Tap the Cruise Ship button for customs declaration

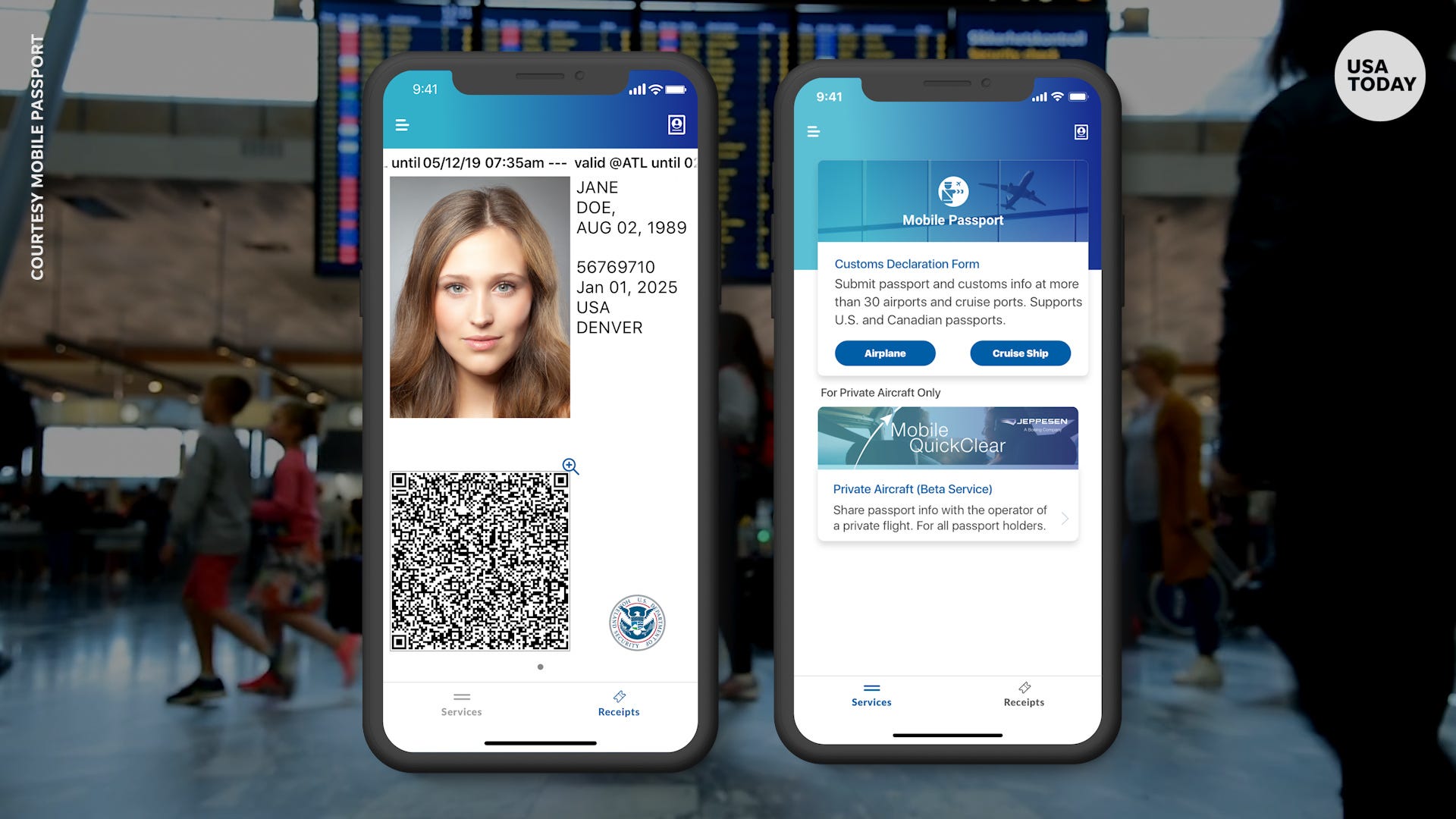click(1018, 352)
